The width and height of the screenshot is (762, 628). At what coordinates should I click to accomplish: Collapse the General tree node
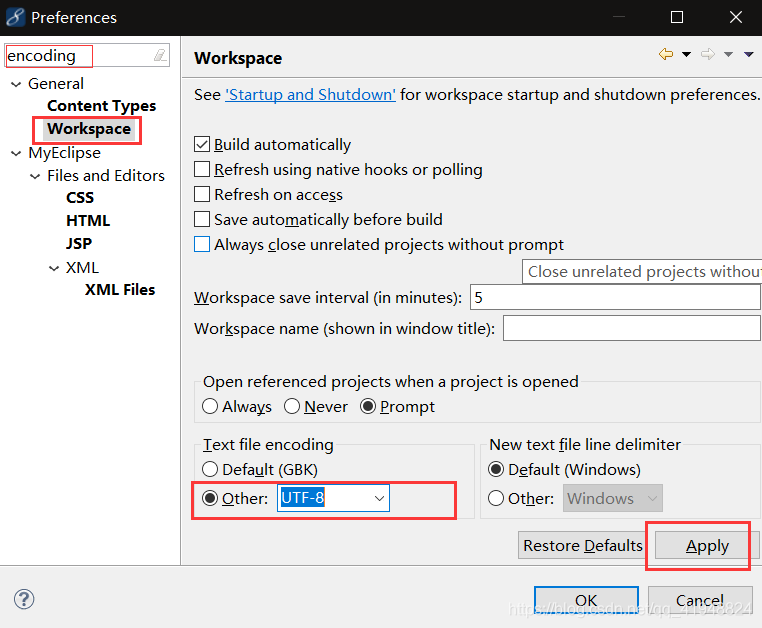(x=16, y=84)
